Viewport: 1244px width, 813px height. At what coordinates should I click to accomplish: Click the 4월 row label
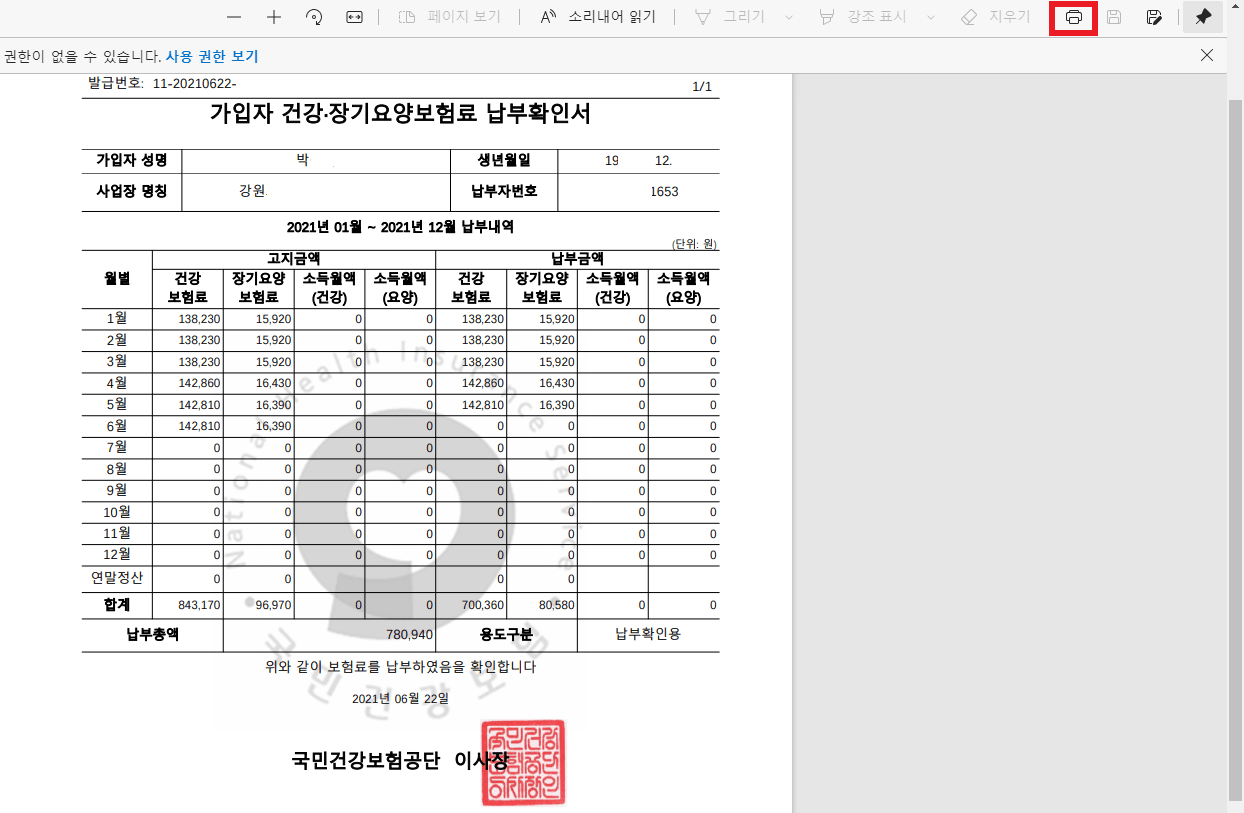click(117, 383)
